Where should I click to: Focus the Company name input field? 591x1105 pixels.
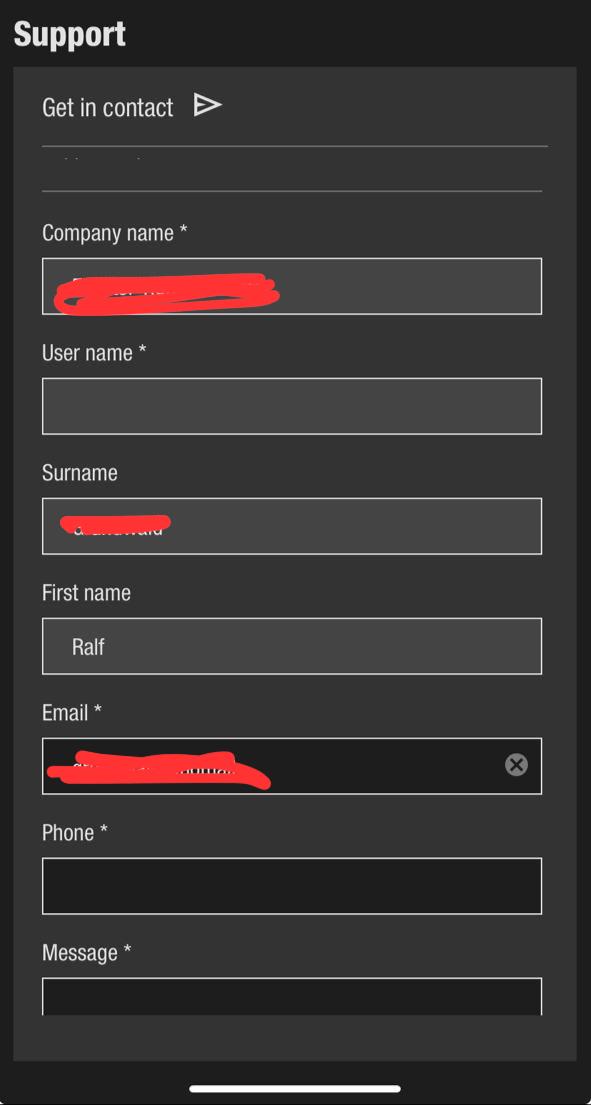coord(292,286)
